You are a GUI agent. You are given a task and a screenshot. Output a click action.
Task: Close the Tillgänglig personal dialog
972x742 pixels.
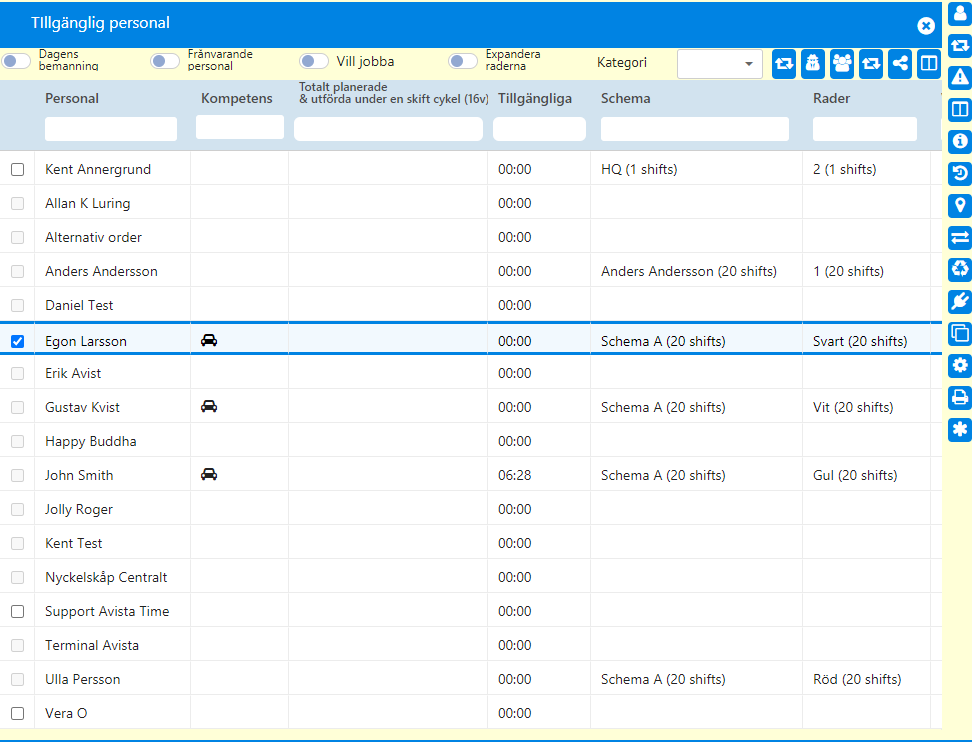point(926,25)
